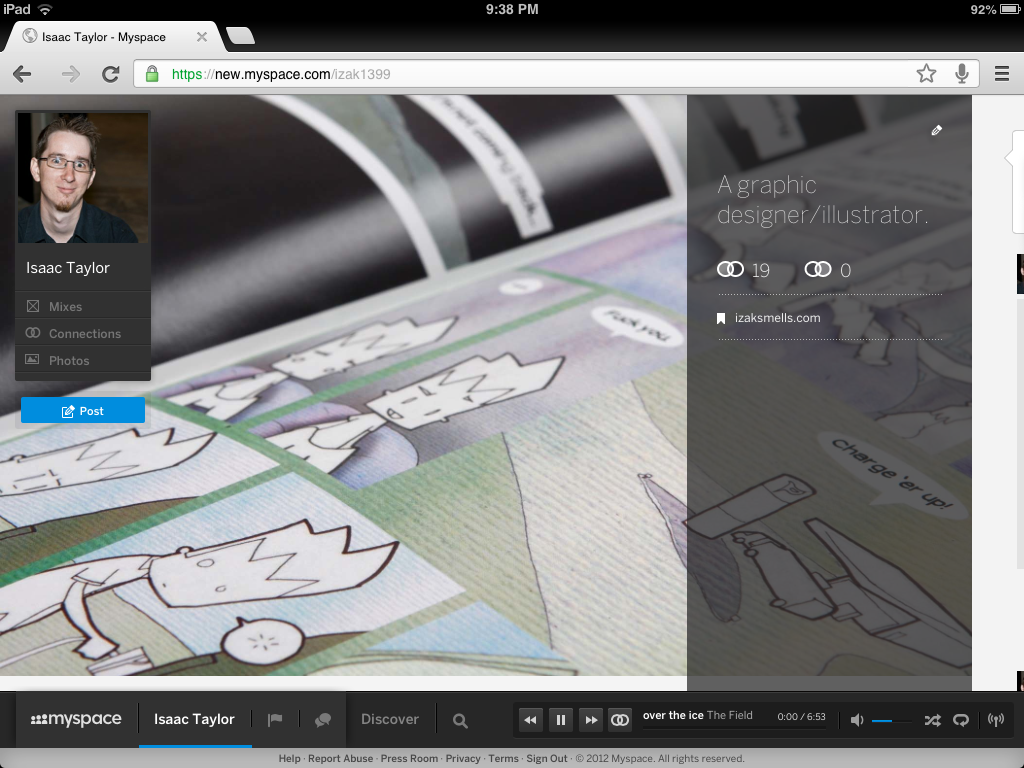This screenshot has width=1024, height=768.
Task: Click the blue Post button
Action: pos(83,411)
